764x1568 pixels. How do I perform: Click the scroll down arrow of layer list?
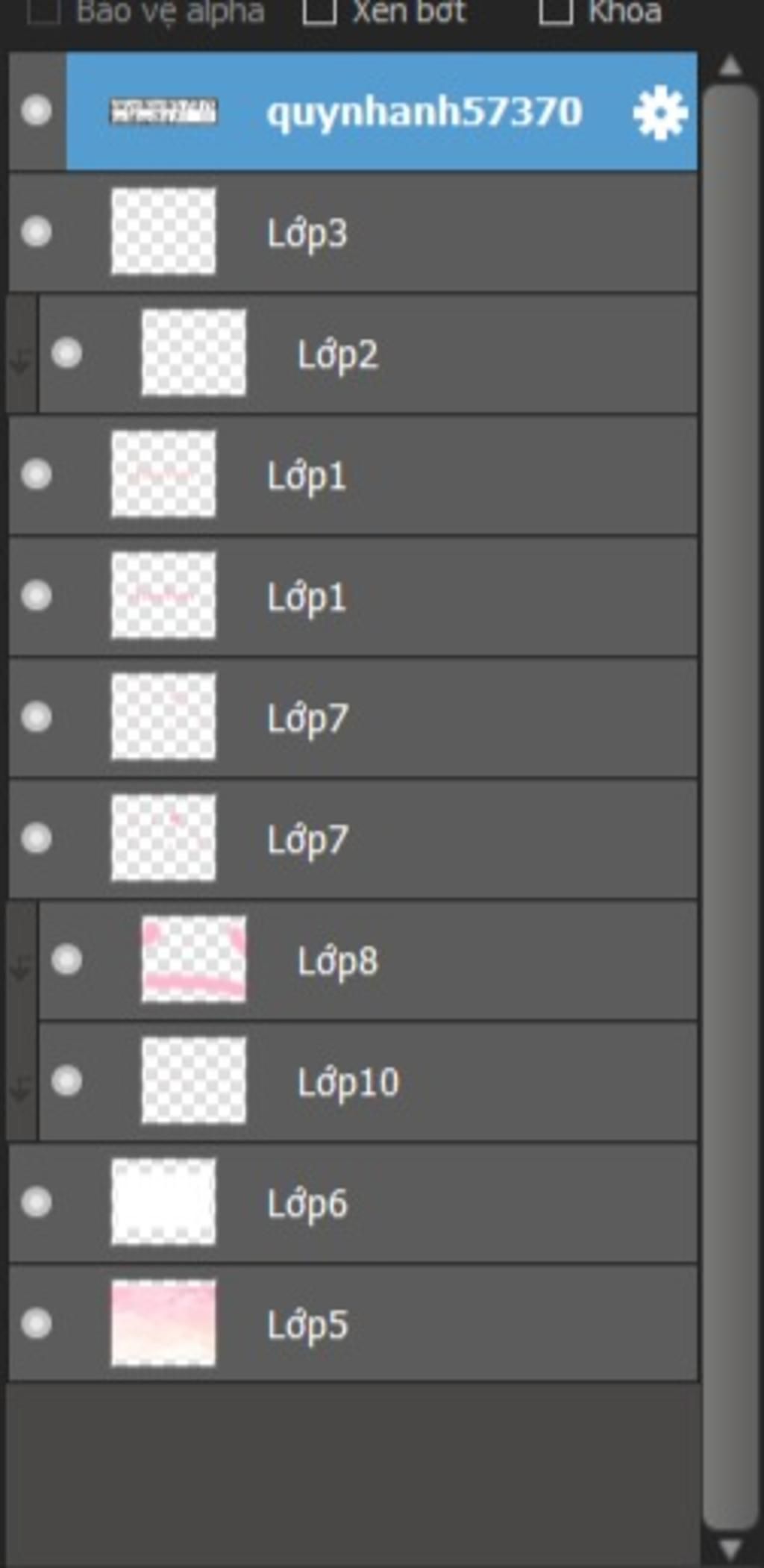(730, 1549)
